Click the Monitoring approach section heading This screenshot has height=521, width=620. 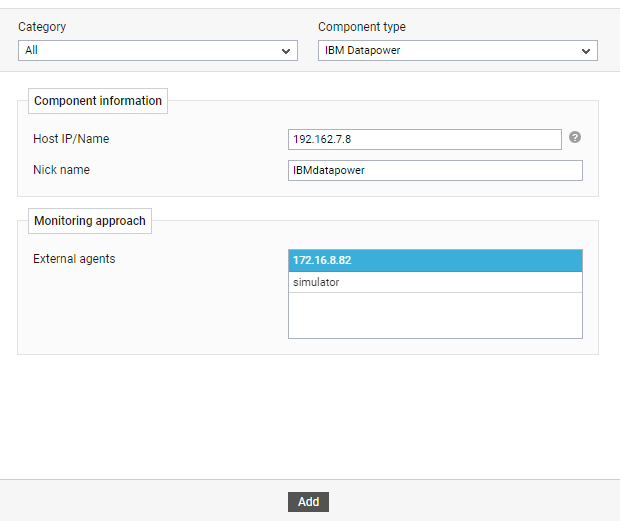90,221
